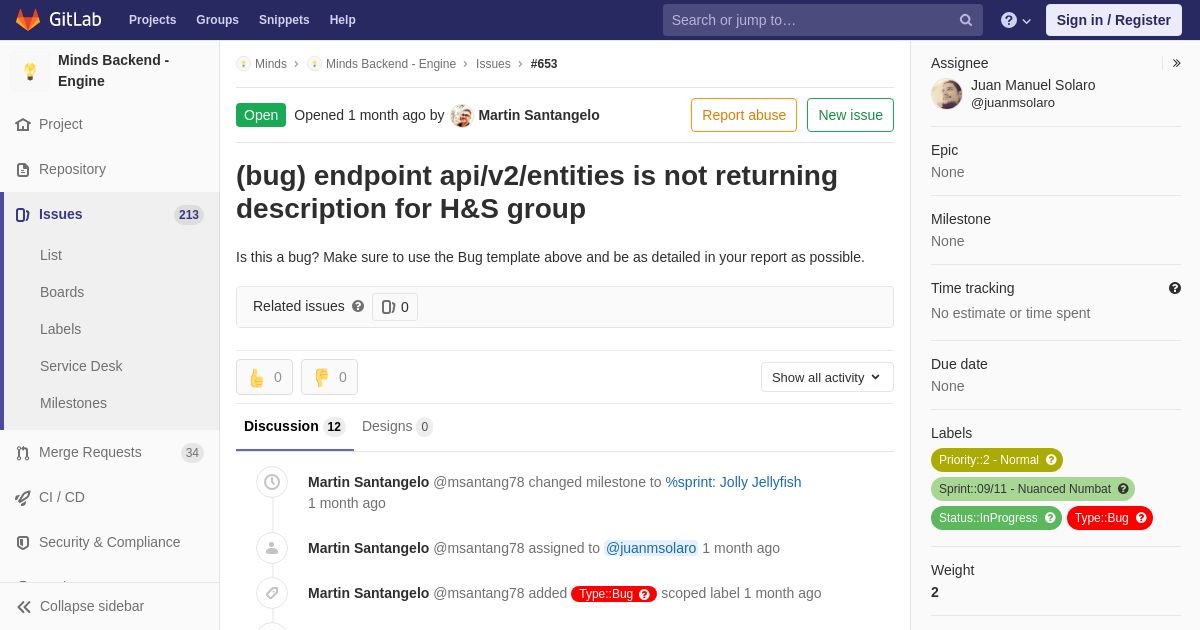This screenshot has width=1200, height=630.
Task: Switch to the Designs tab
Action: [397, 427]
